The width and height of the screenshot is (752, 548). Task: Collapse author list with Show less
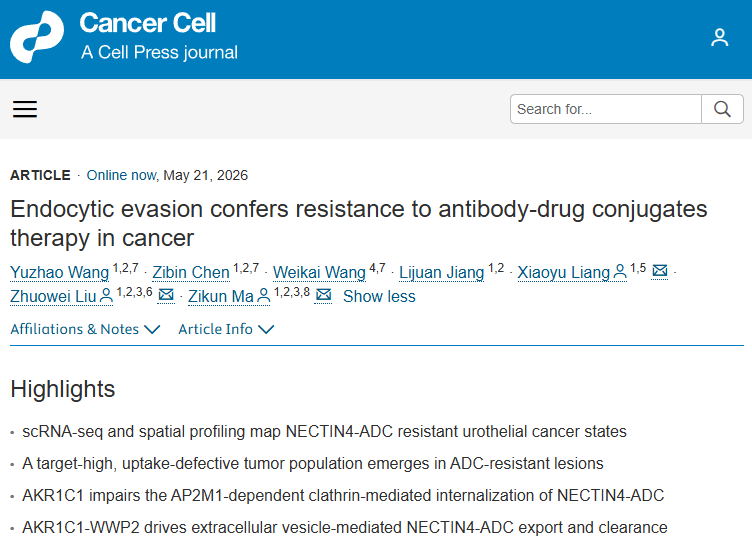[x=379, y=296]
